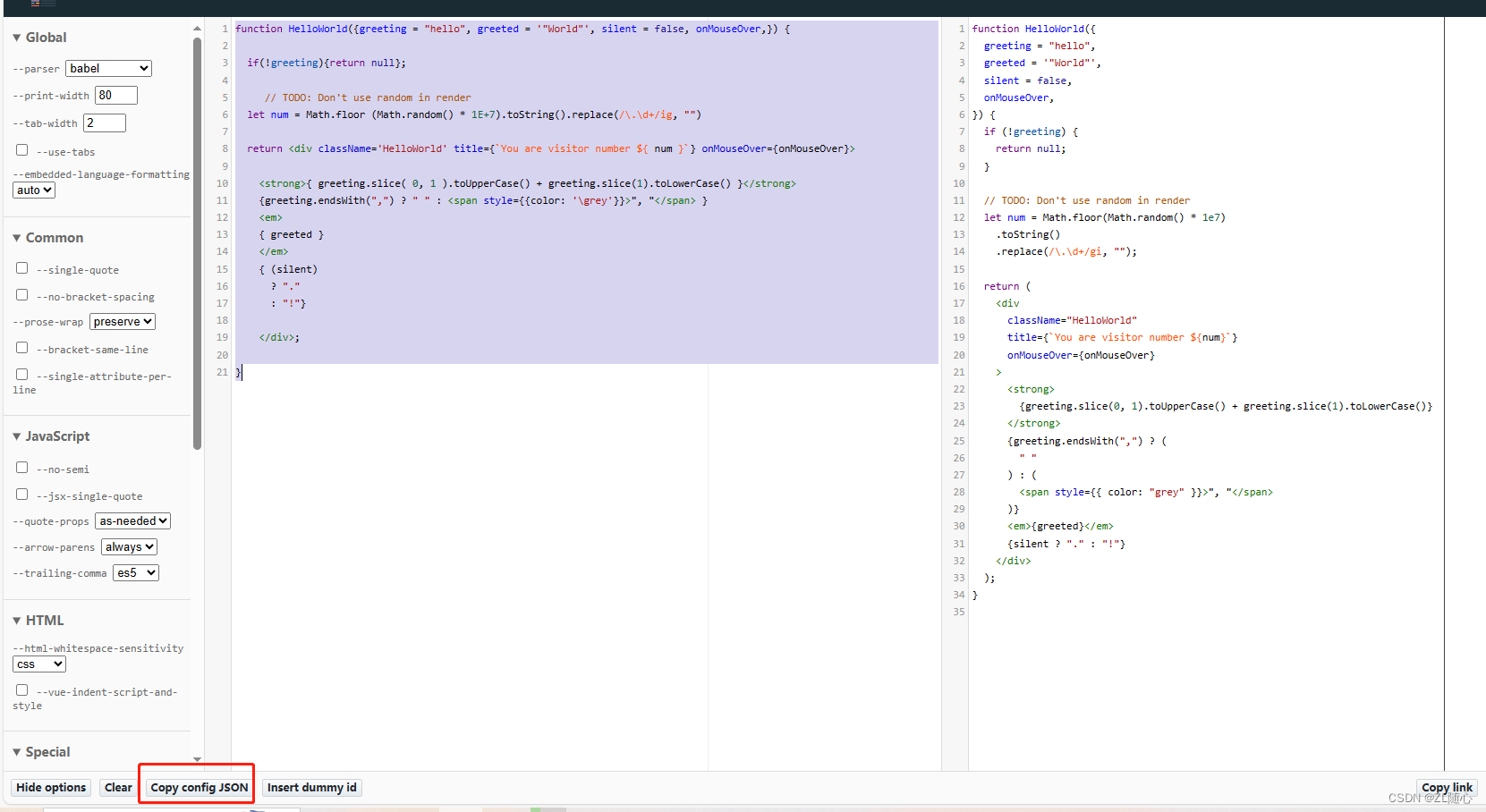Click input editor line number 8
Screen dimensions: 1486x812
225,149
